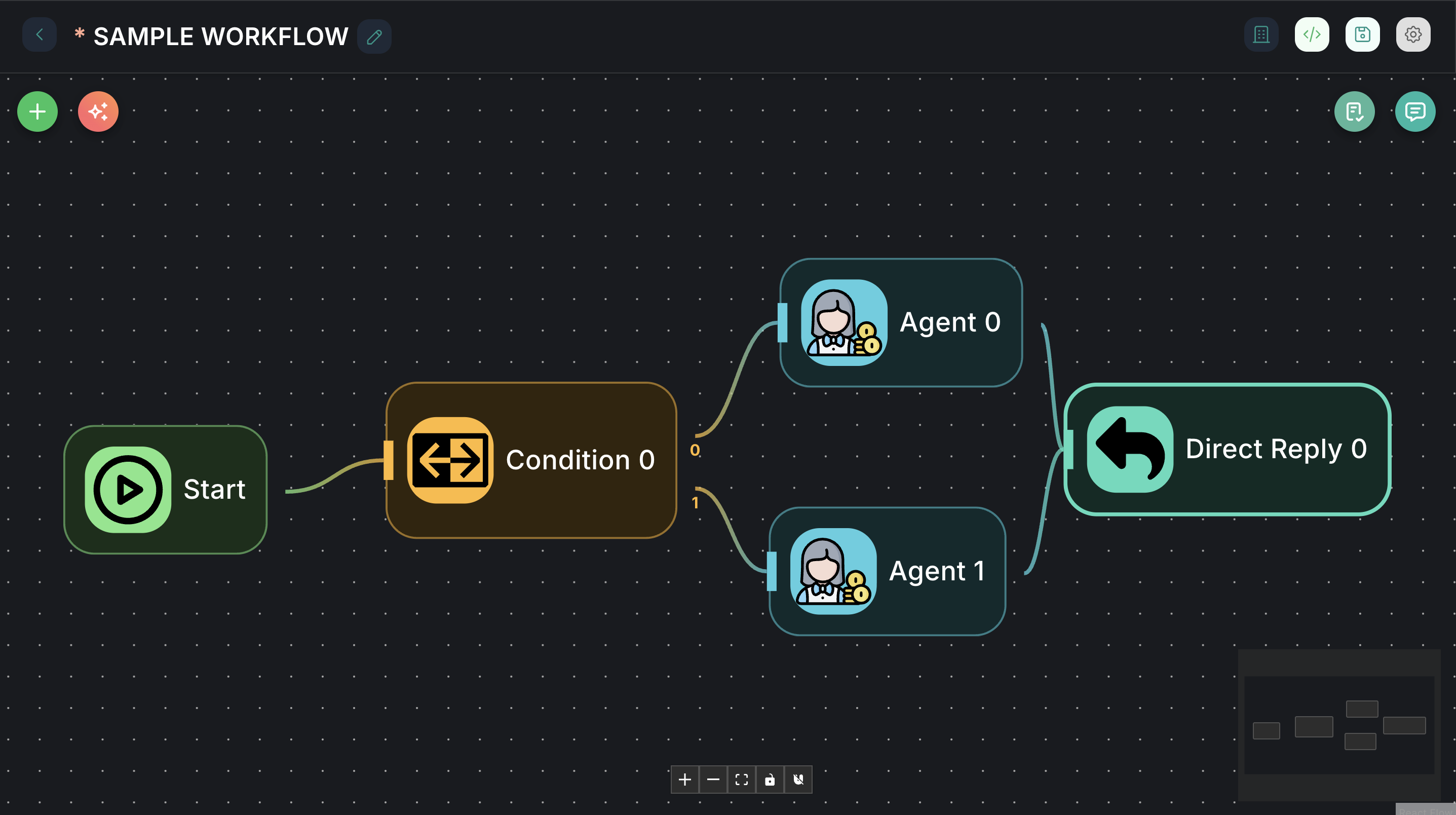Fit the workflow to view
The image size is (1456, 815).
742,780
